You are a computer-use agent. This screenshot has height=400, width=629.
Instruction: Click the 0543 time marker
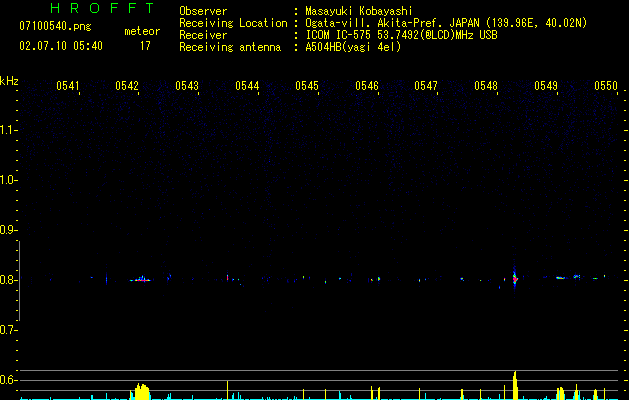187,86
